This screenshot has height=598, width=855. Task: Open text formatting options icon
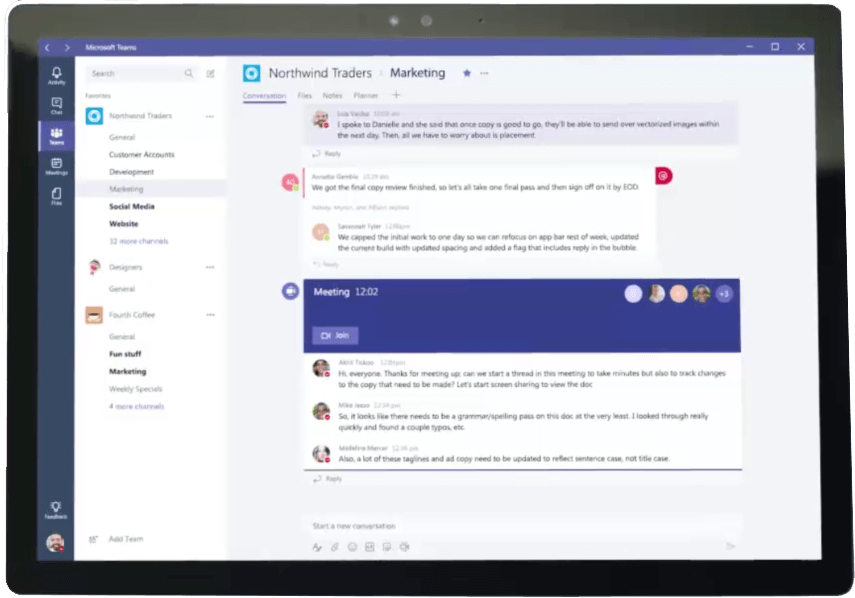click(x=317, y=547)
